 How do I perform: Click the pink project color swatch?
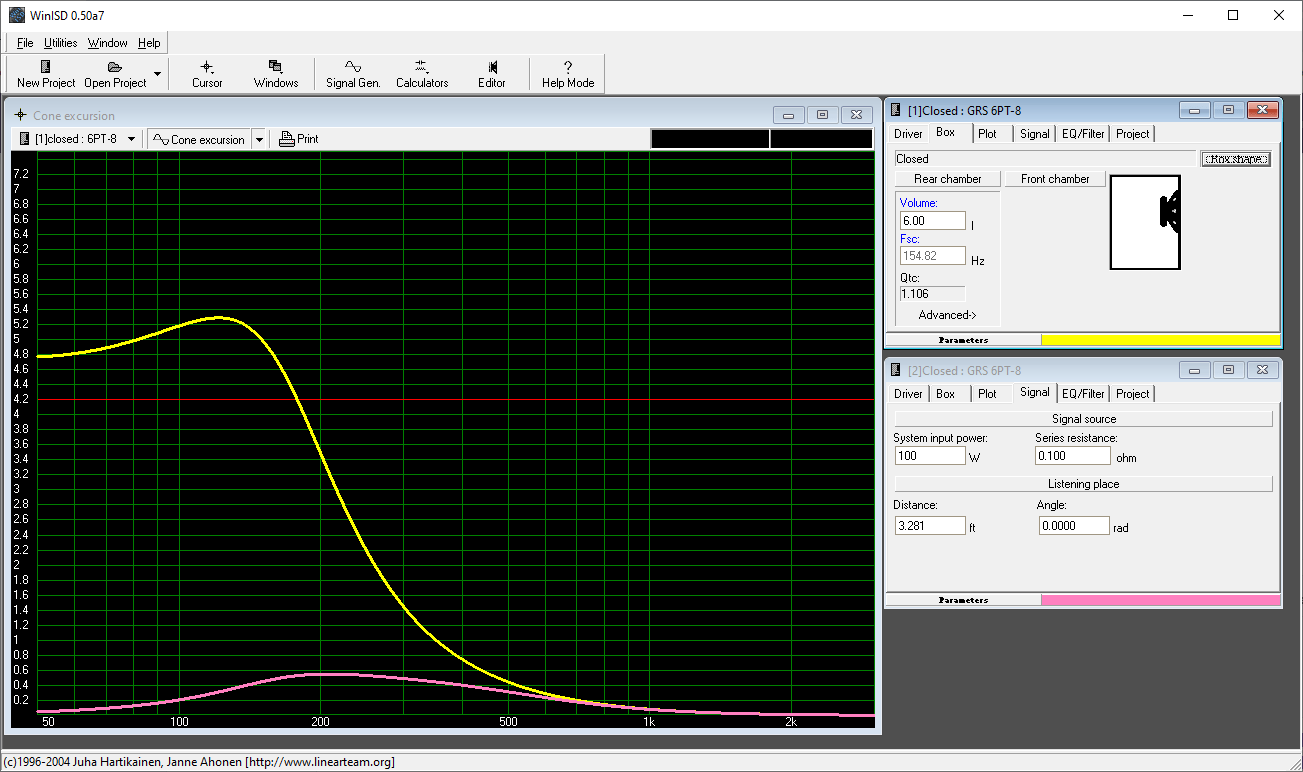click(x=1160, y=600)
